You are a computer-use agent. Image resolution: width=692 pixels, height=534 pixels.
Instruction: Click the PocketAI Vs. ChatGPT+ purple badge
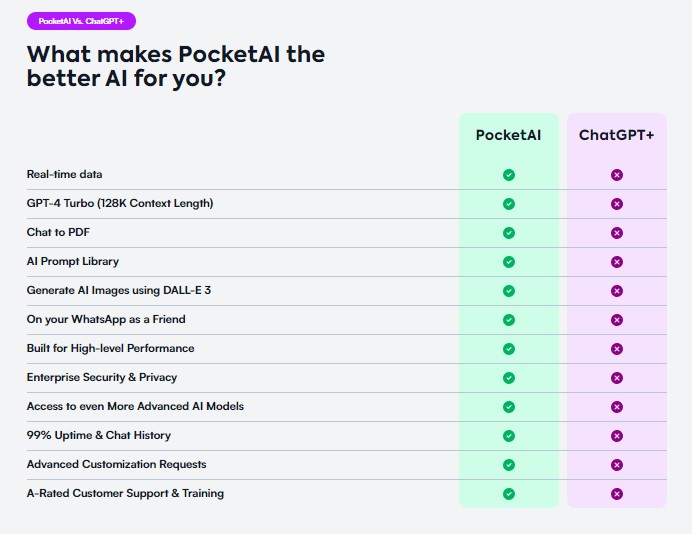pos(81,21)
